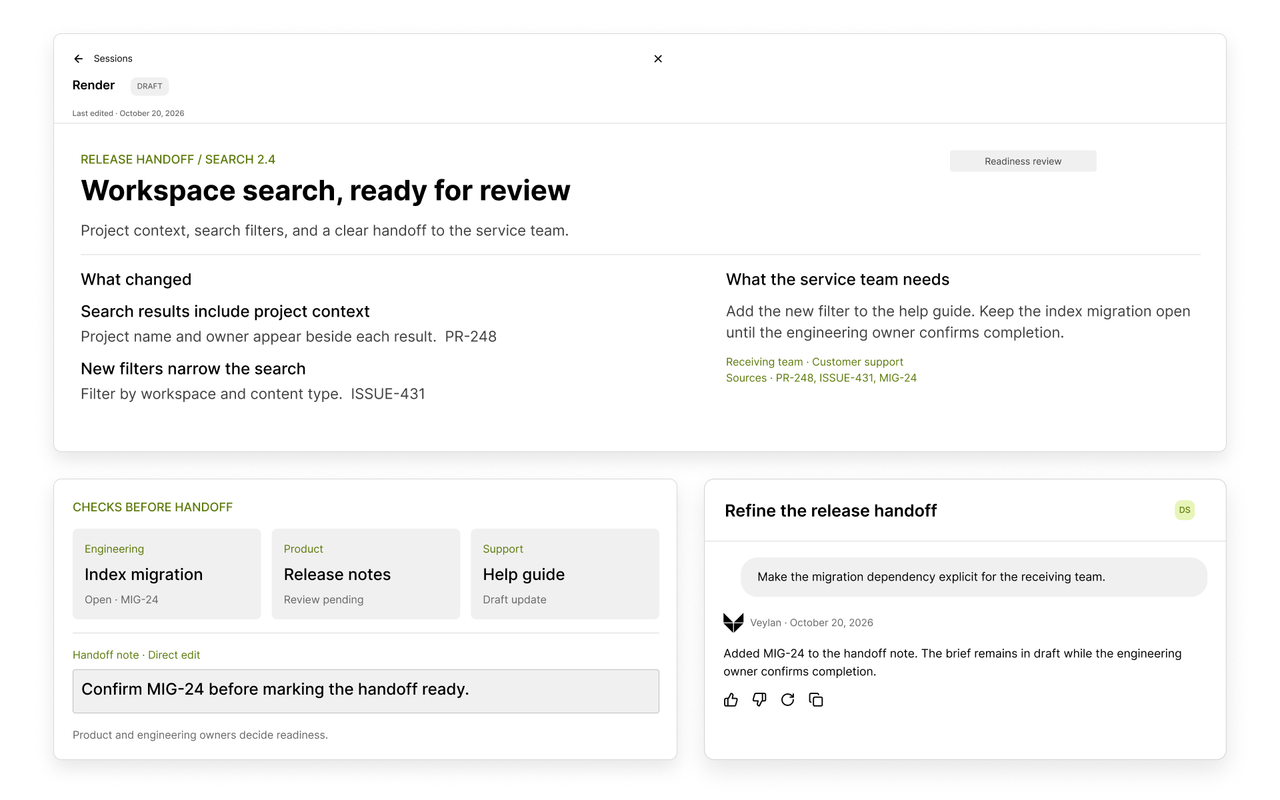Go back to Sessions
Viewport: 1280px width, 800px height.
[113, 59]
